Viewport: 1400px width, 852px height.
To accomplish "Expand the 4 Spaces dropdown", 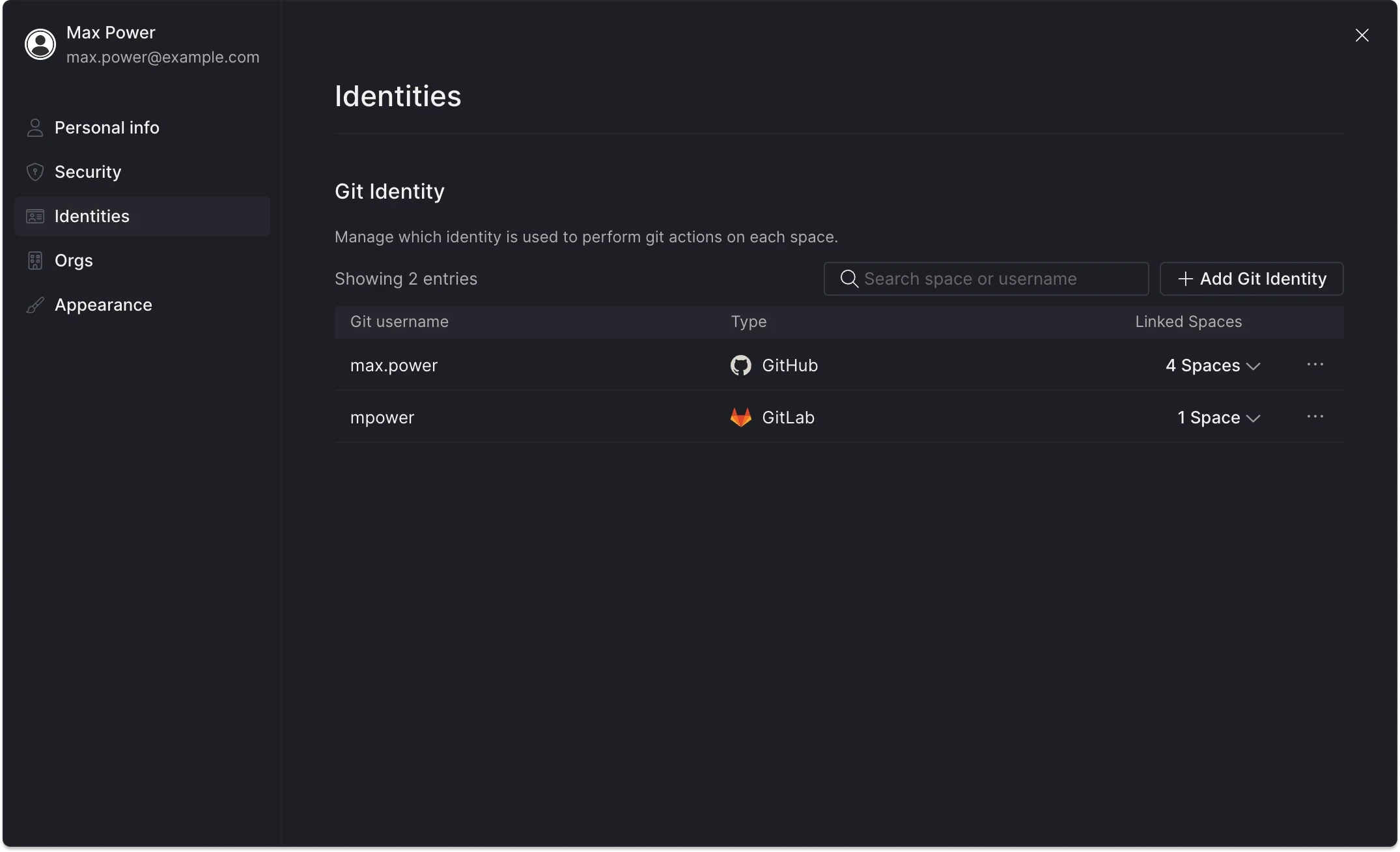I will [1212, 365].
